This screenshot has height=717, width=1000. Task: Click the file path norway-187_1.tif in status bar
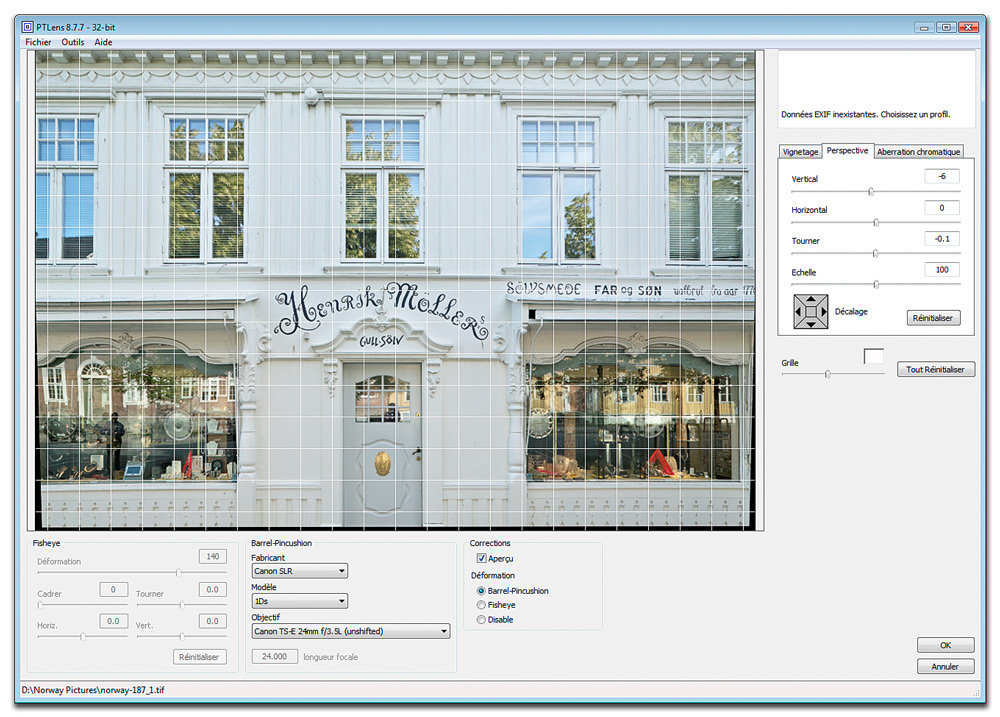pyautogui.click(x=93, y=690)
